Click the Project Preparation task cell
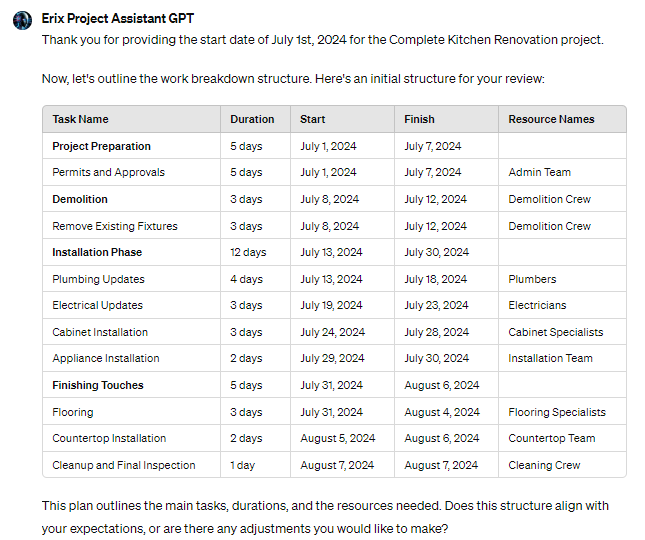 [102, 146]
